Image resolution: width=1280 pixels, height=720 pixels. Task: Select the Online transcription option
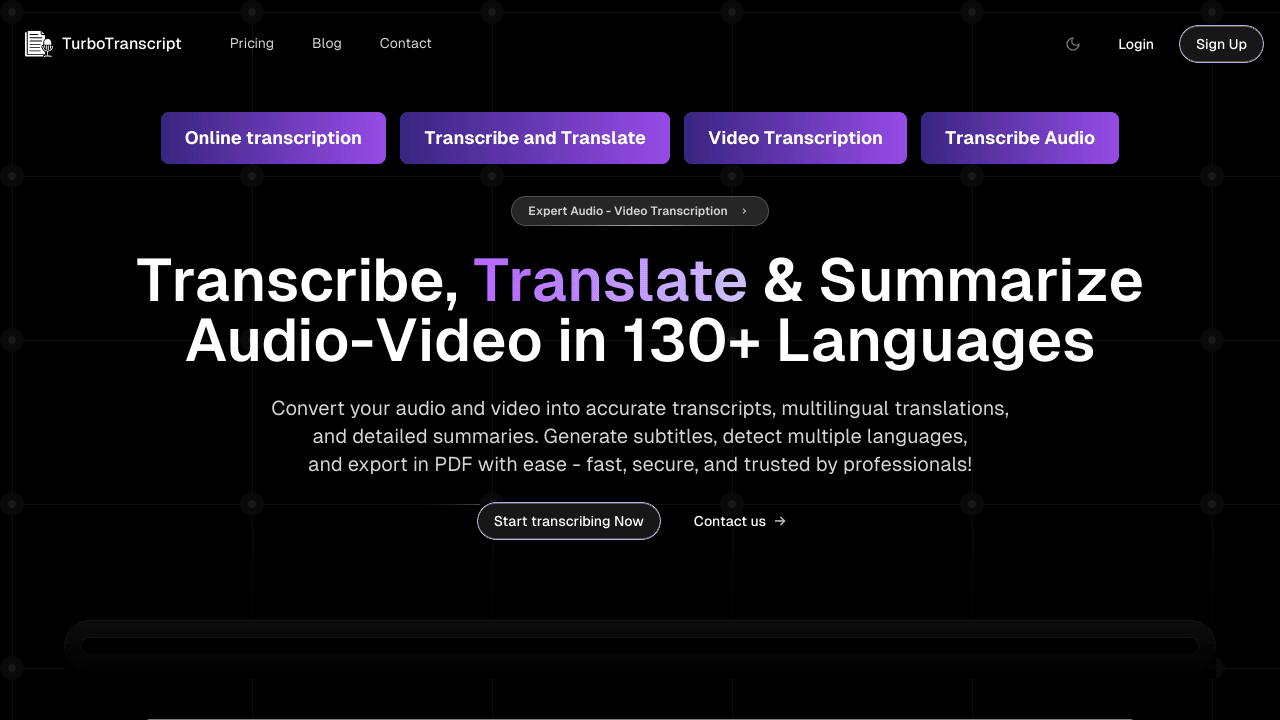click(273, 137)
